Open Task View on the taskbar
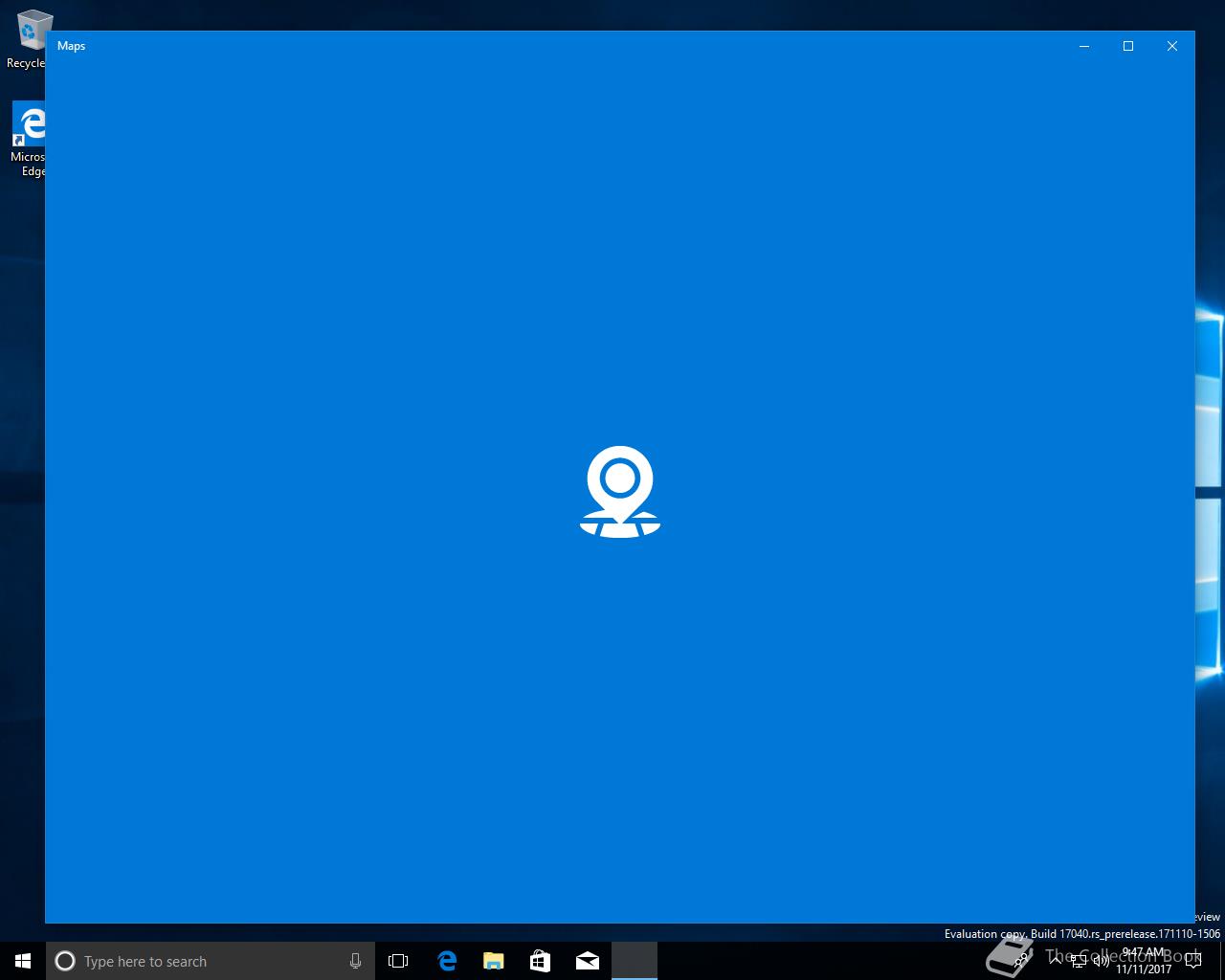 point(398,961)
